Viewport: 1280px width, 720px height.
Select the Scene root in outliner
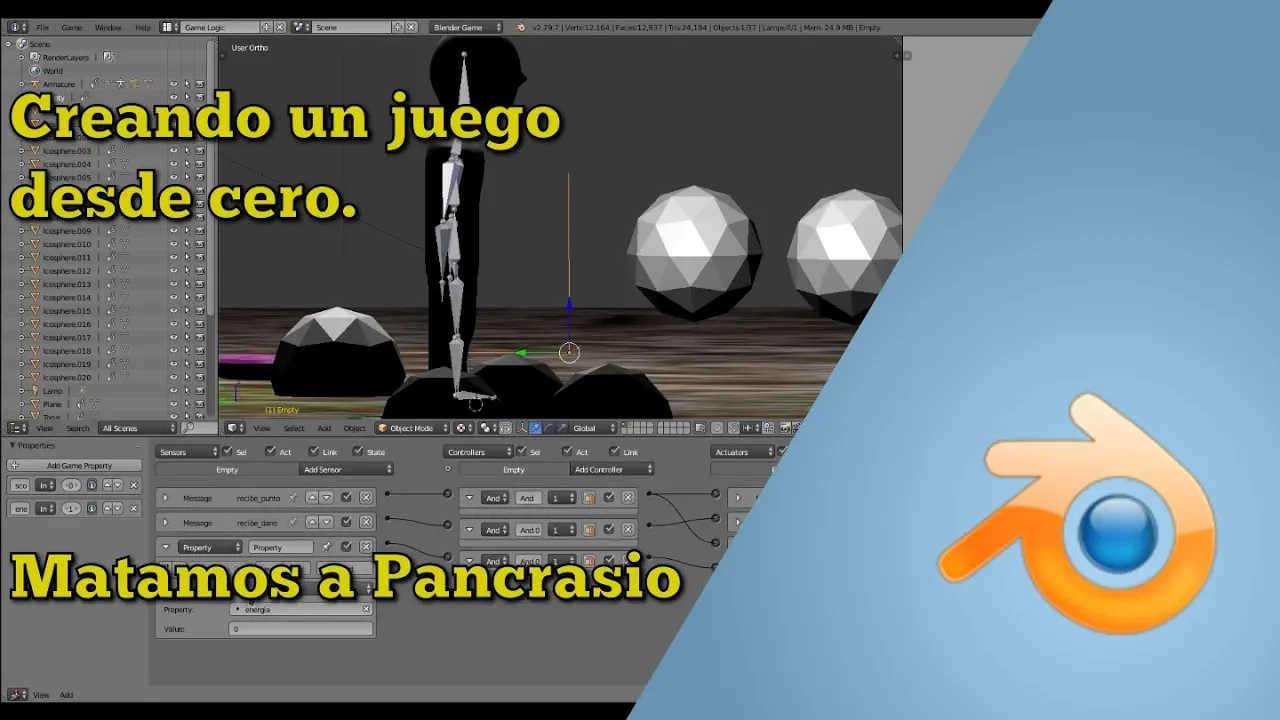40,44
